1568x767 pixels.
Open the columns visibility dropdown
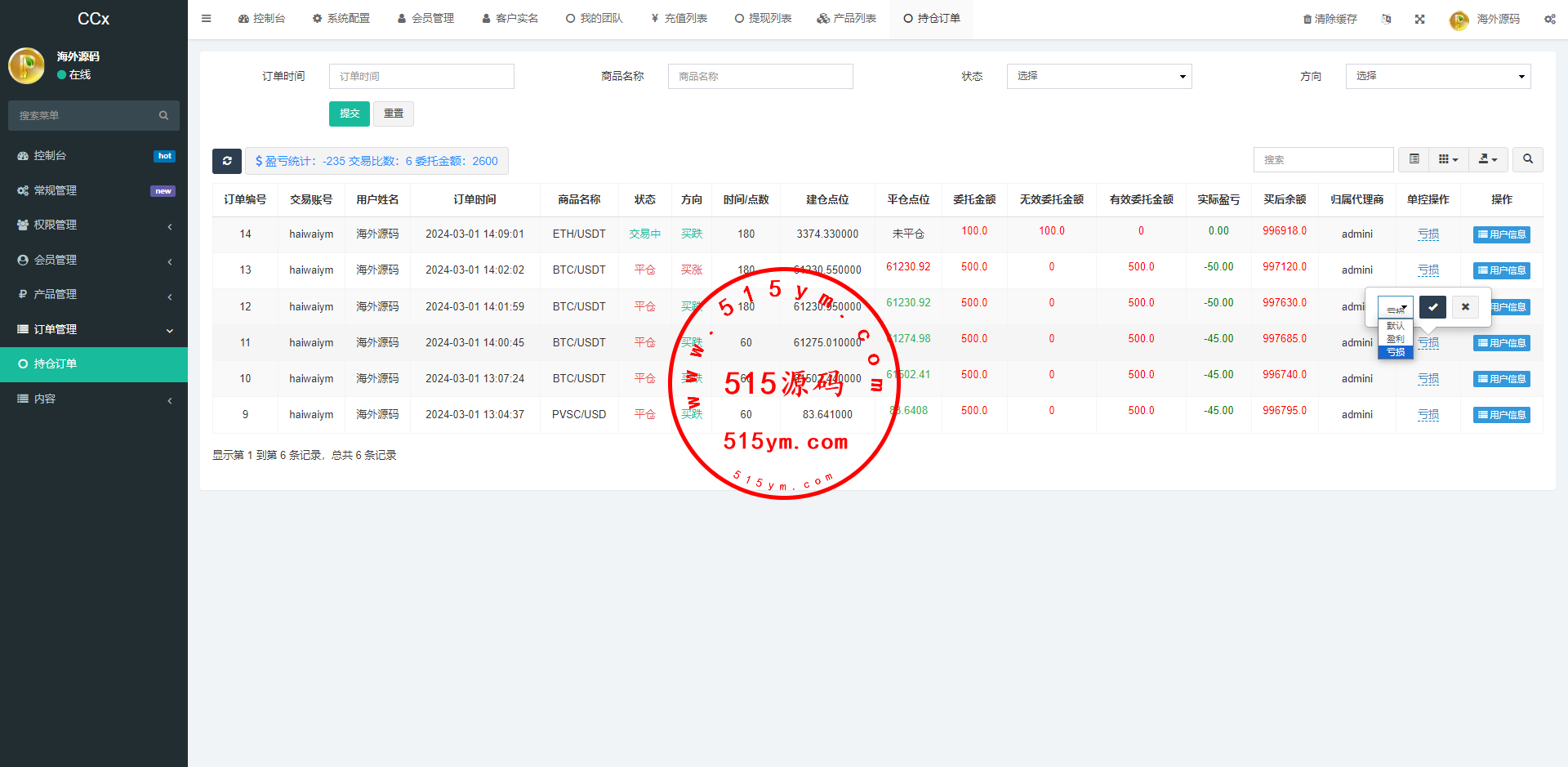tap(1448, 159)
